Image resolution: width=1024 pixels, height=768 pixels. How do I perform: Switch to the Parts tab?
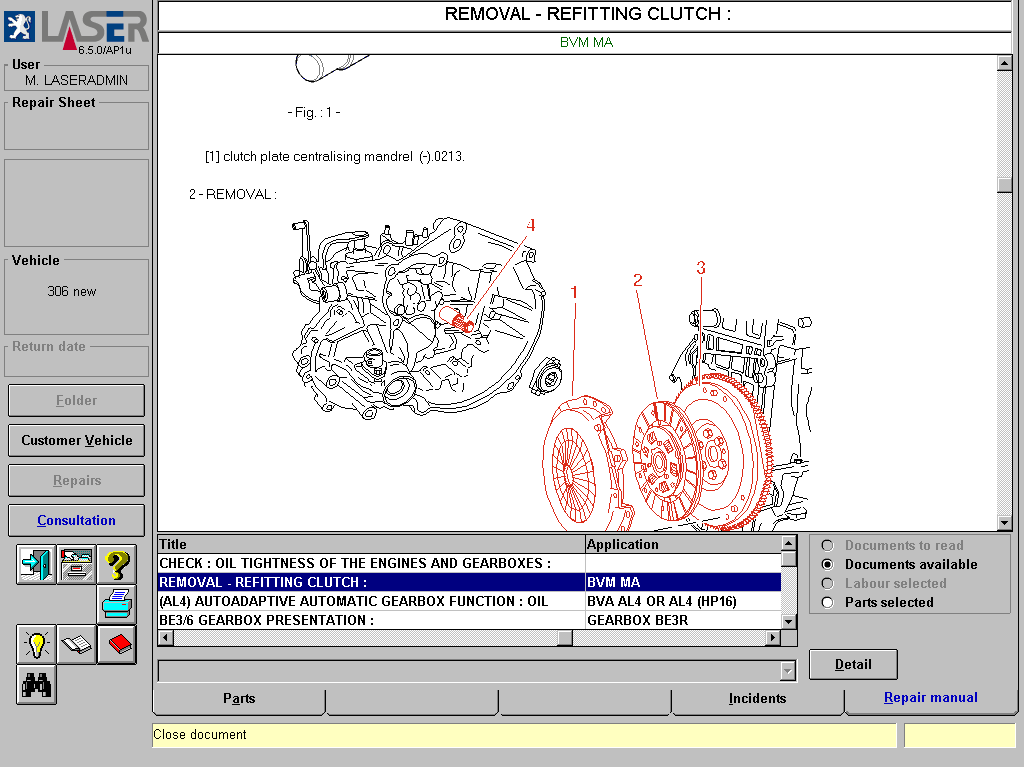(x=239, y=699)
